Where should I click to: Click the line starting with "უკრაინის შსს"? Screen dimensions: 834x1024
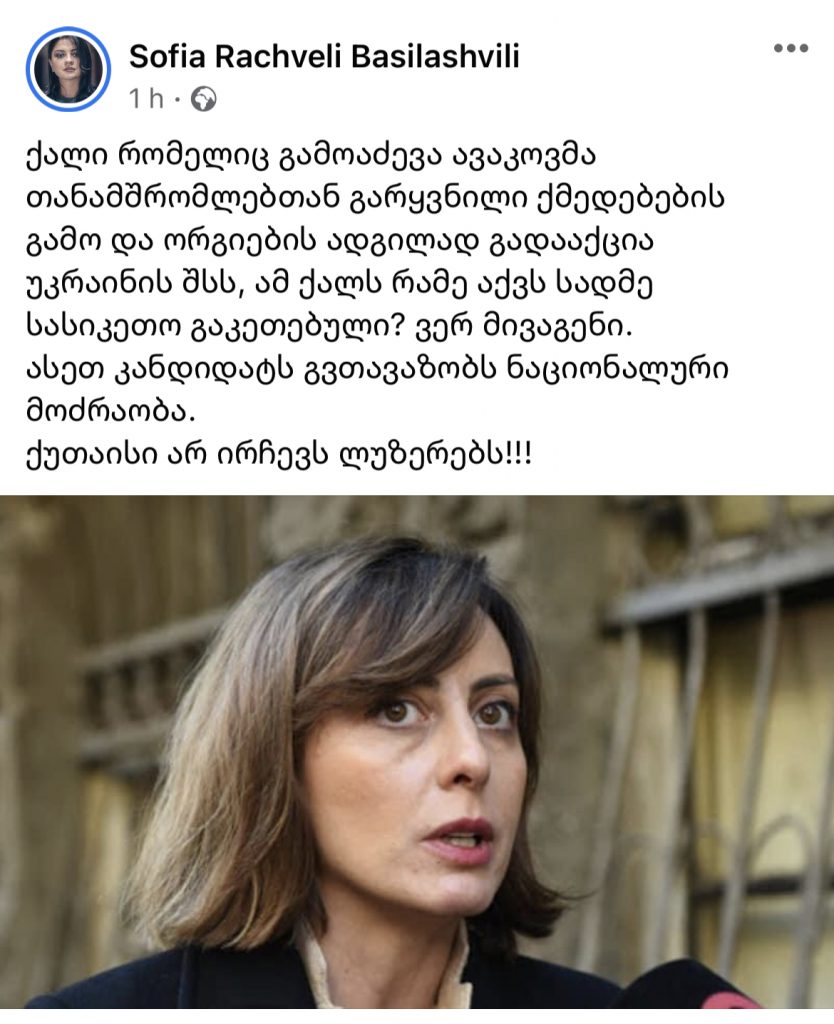click(340, 284)
